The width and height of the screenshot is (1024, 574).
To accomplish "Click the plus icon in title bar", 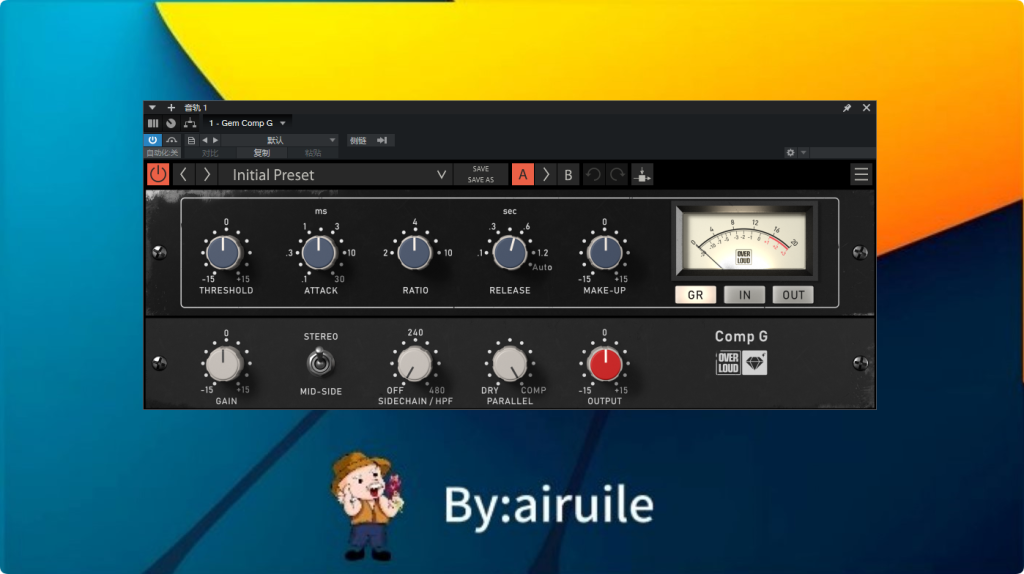I will (x=171, y=108).
